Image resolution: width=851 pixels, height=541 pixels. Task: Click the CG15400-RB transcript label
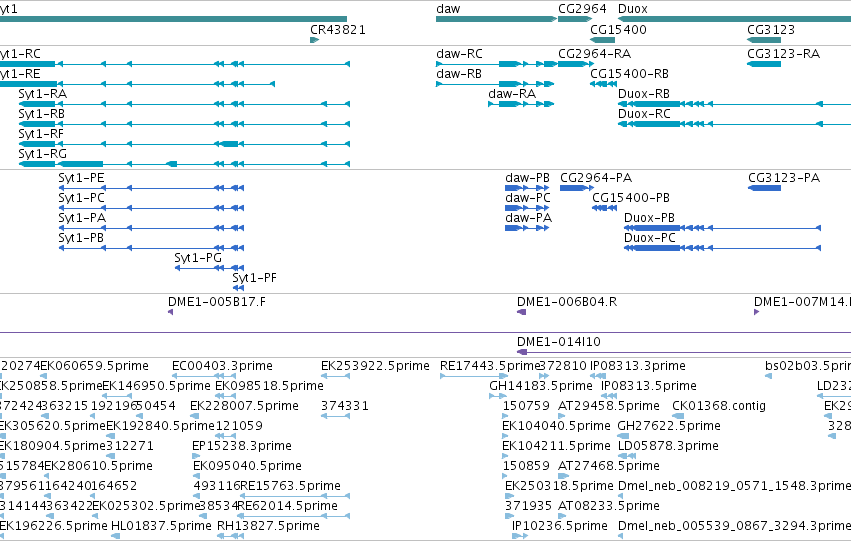point(630,74)
